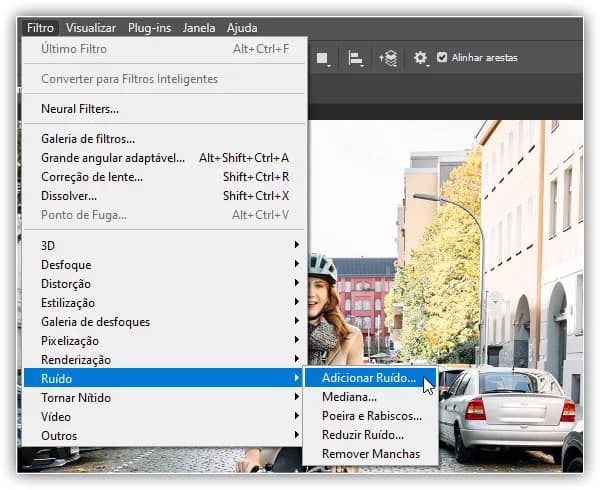Click the path alignment icon
Viewport: 600px width, 490px height.
(355, 59)
